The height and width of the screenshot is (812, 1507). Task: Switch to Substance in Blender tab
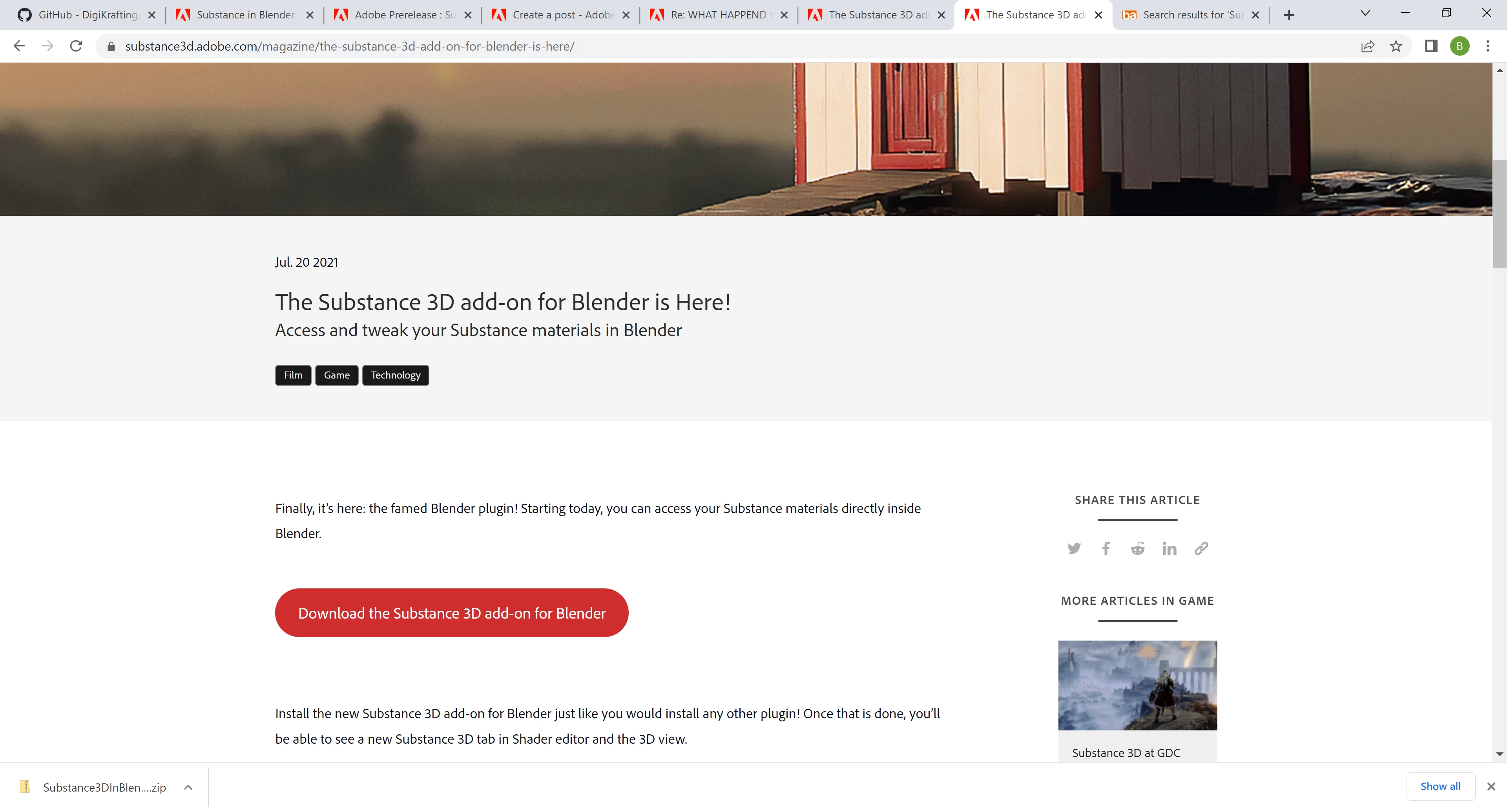point(244,15)
